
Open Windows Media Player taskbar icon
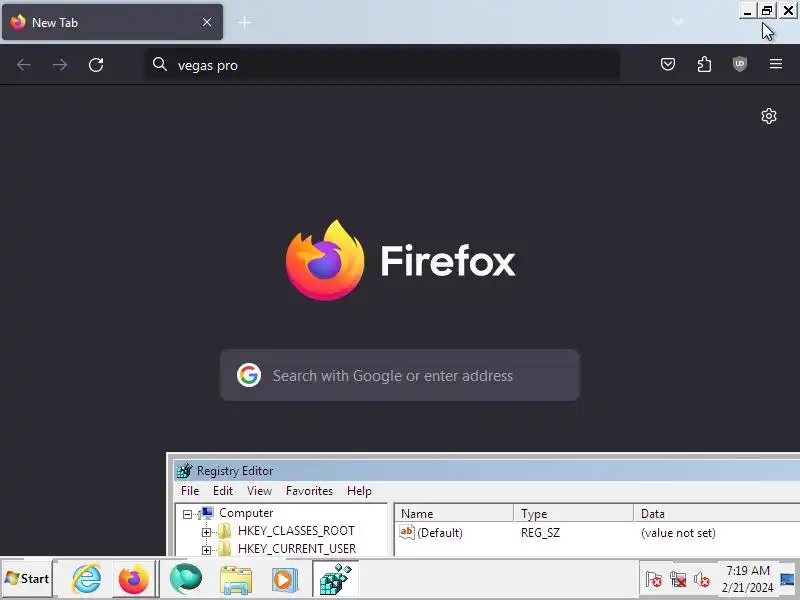pos(285,579)
